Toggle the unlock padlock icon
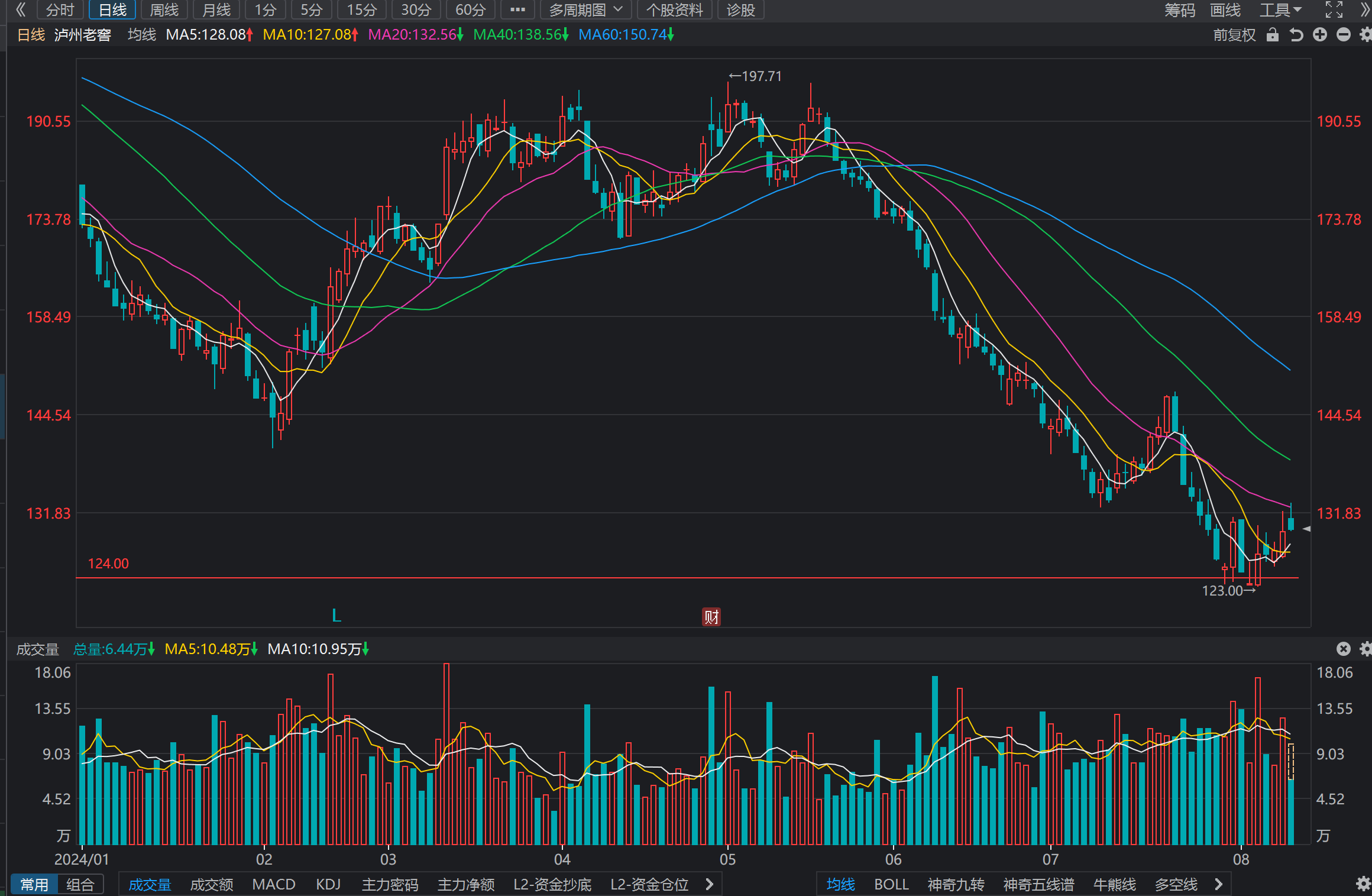The image size is (1372, 896). click(1273, 35)
